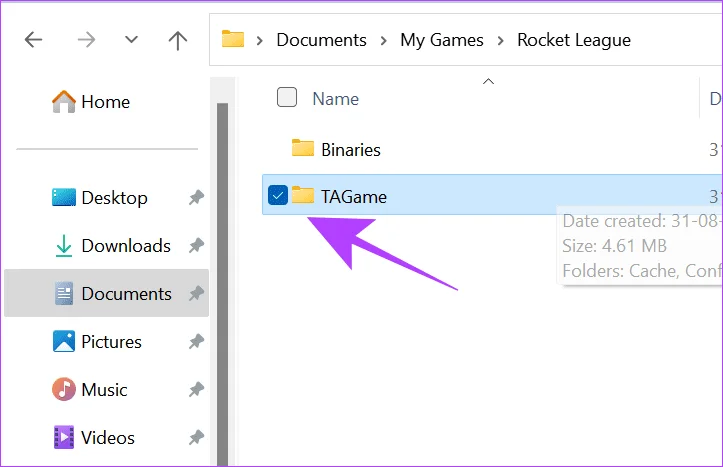Click the Binaries folder icon
The width and height of the screenshot is (723, 468).
pyautogui.click(x=303, y=148)
